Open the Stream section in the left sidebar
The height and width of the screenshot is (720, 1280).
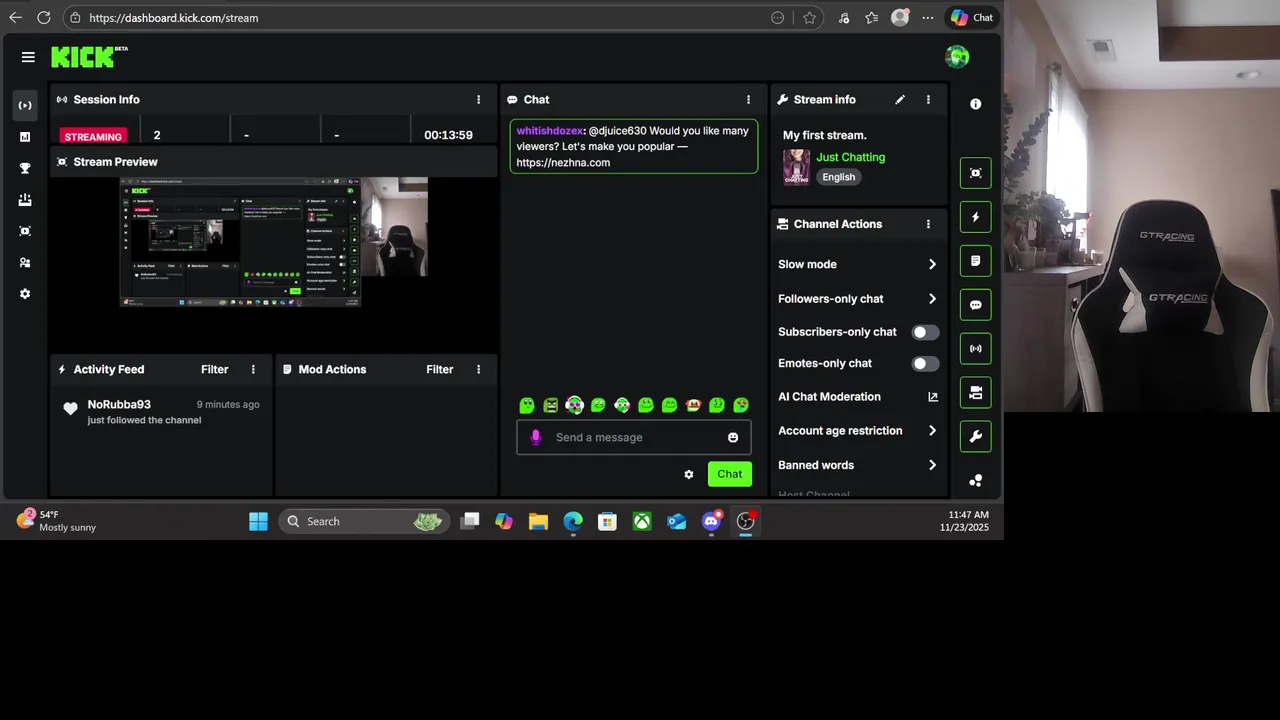tap(25, 105)
